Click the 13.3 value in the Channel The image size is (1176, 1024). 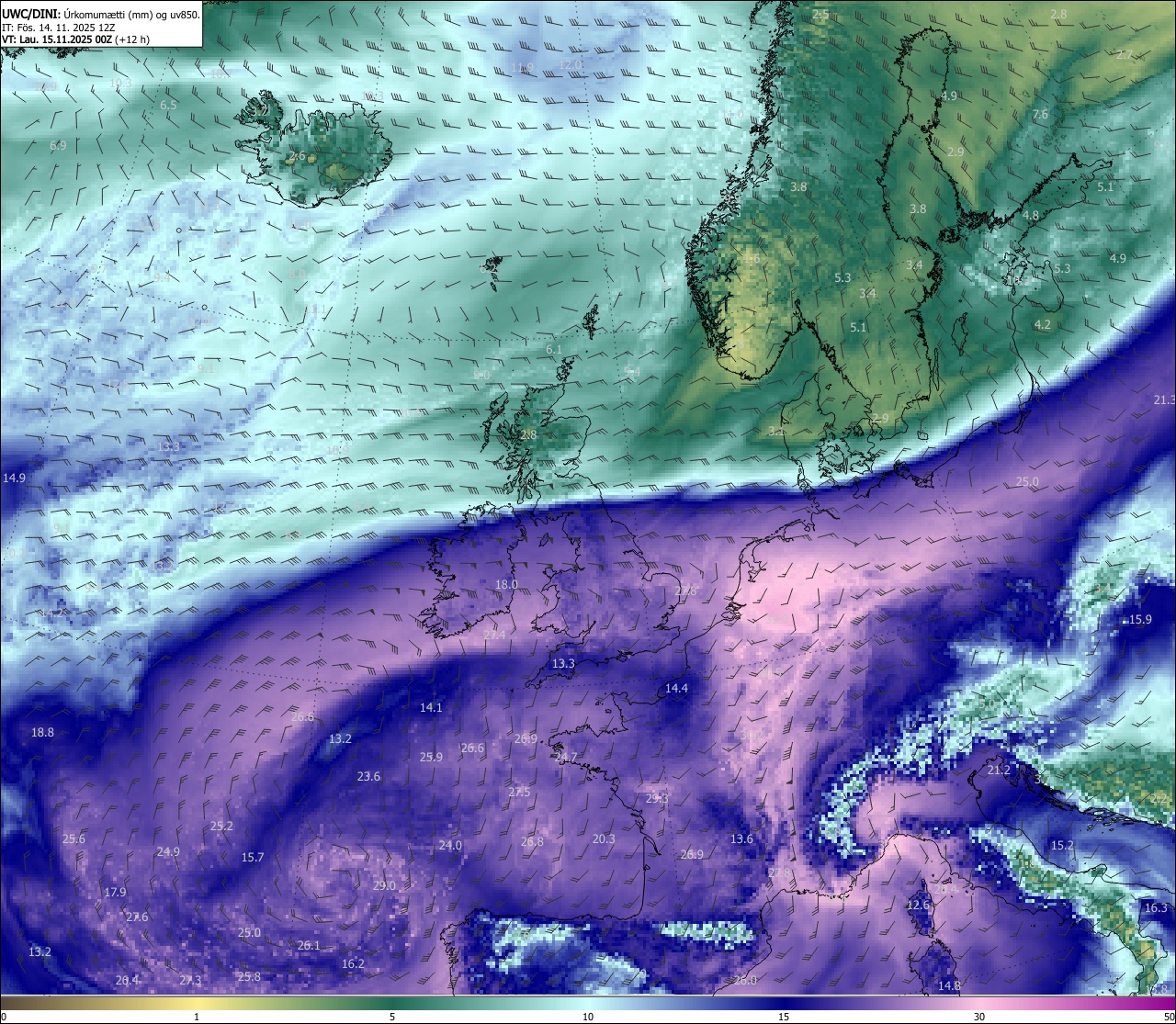(563, 664)
